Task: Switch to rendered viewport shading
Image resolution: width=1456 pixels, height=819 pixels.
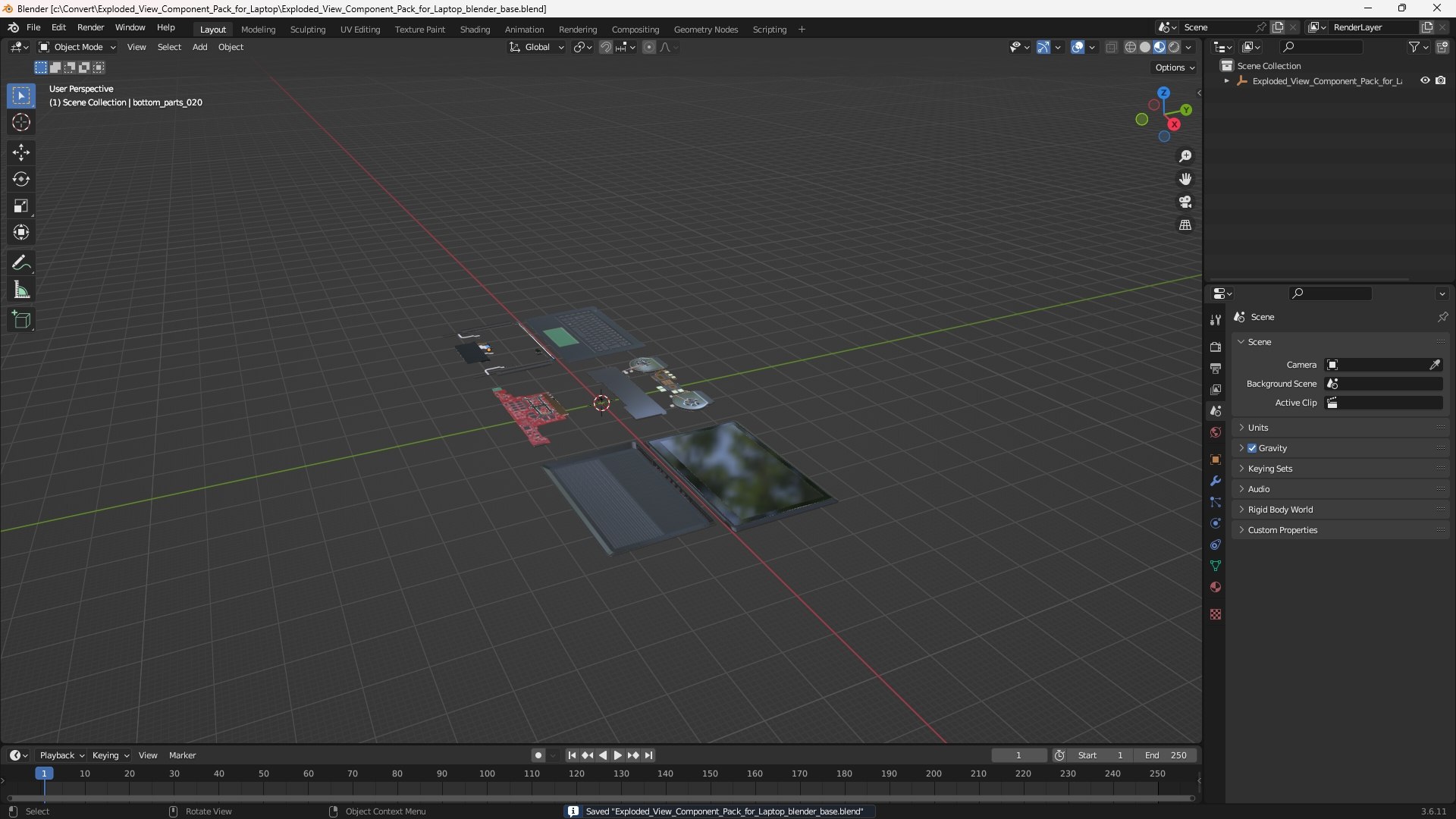Action: [1174, 47]
